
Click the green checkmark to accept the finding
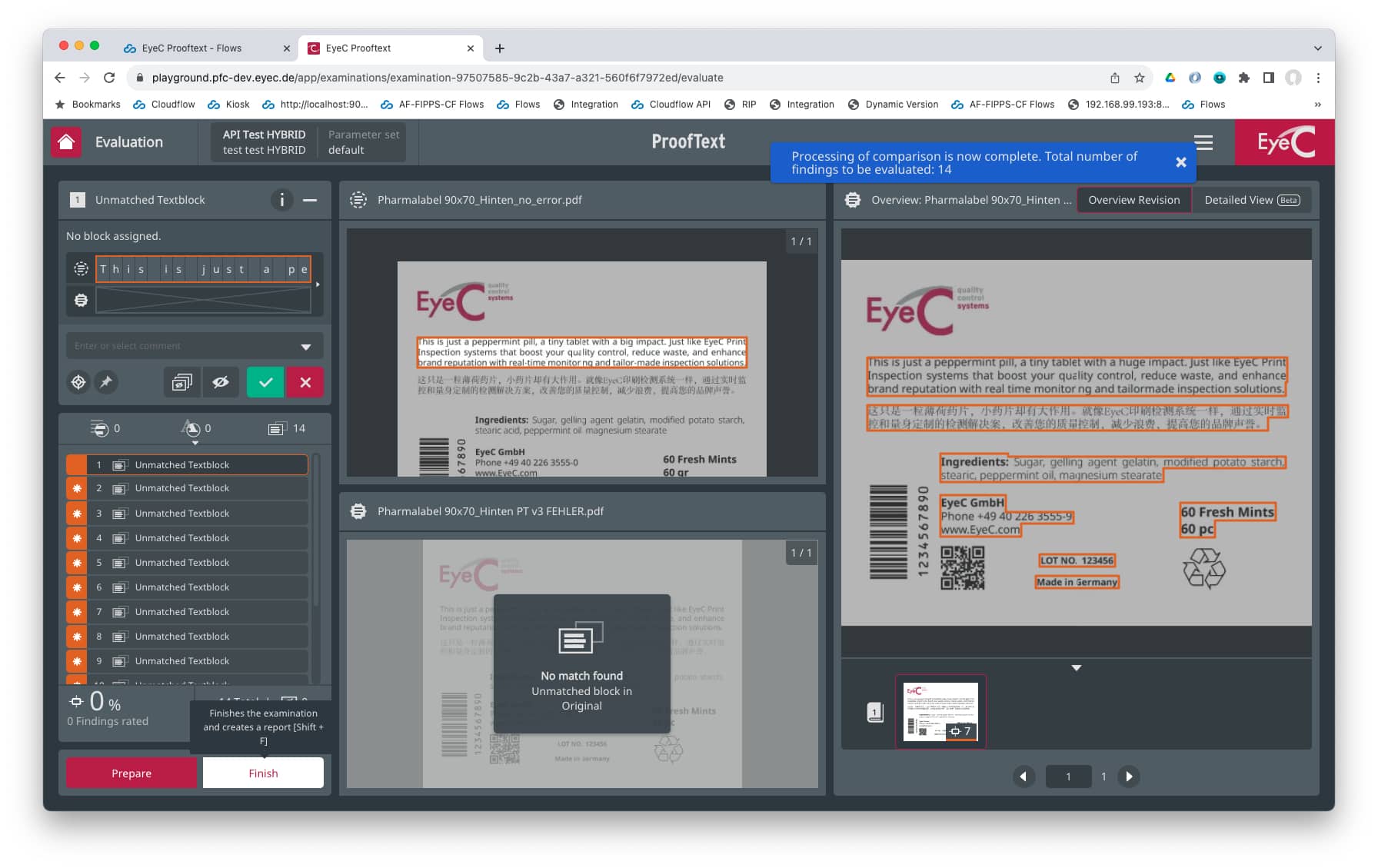click(265, 382)
